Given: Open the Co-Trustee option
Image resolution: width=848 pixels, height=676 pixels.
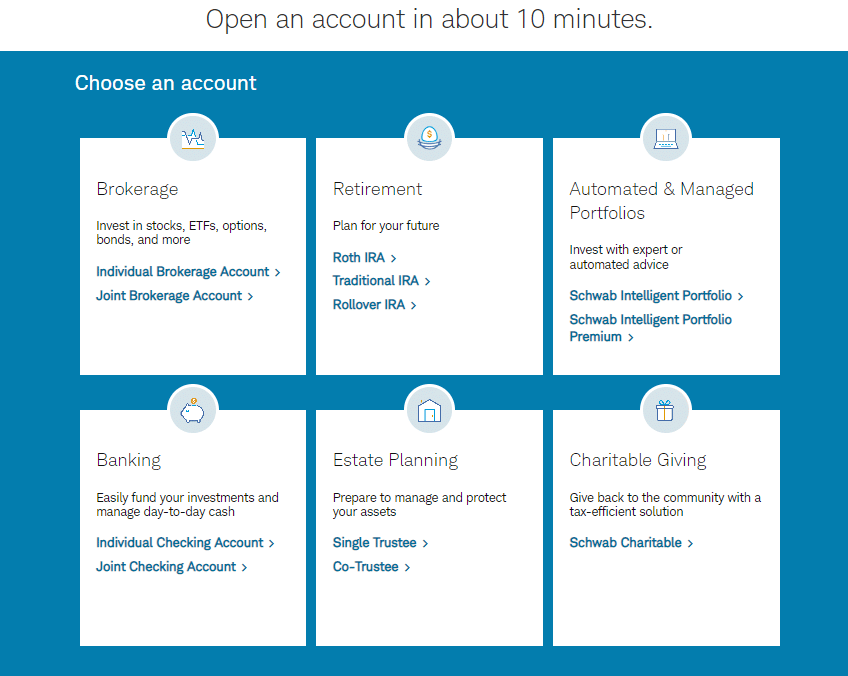Looking at the screenshot, I should coord(365,566).
